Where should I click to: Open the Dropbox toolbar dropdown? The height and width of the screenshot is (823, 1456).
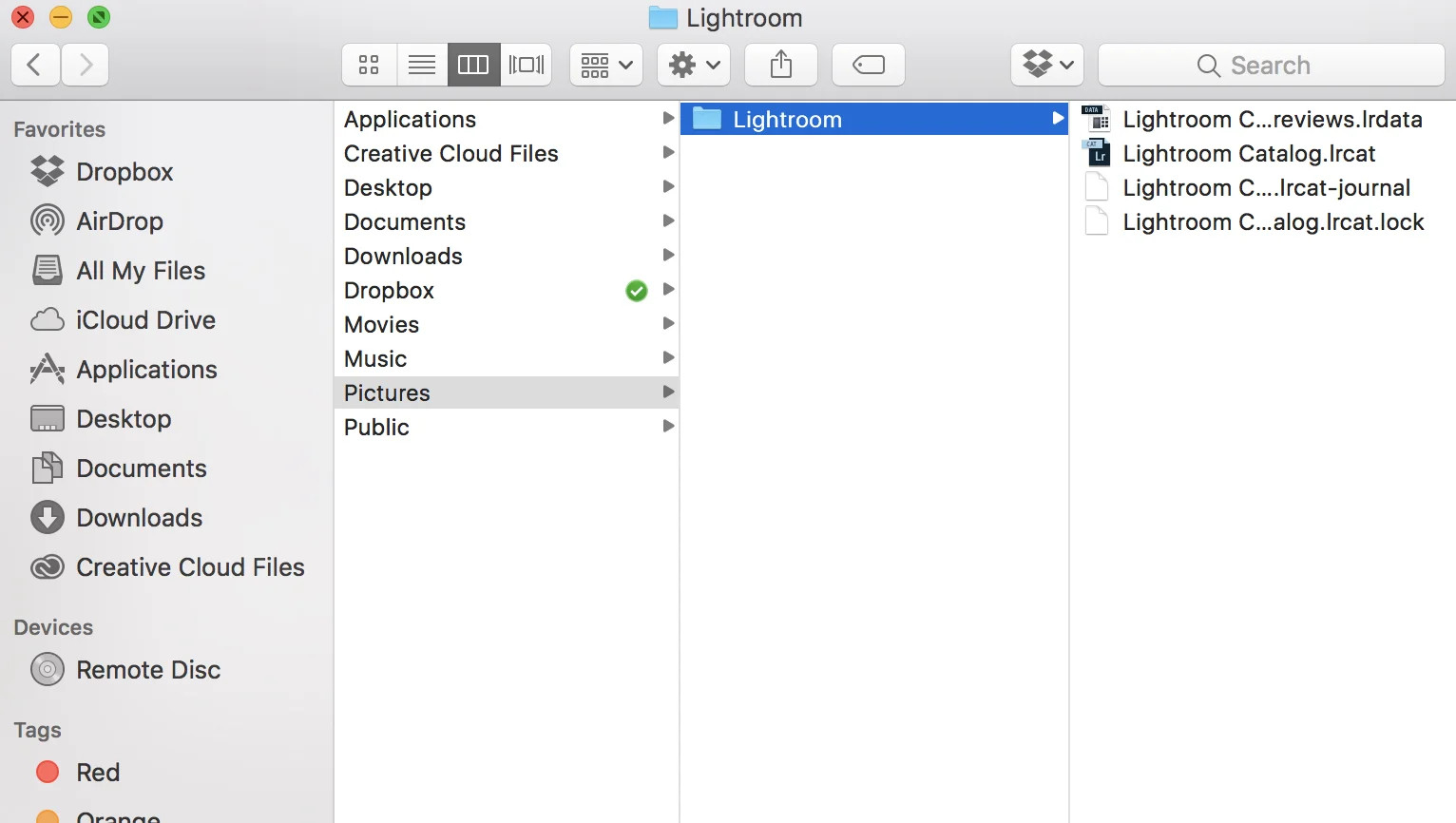point(1047,65)
